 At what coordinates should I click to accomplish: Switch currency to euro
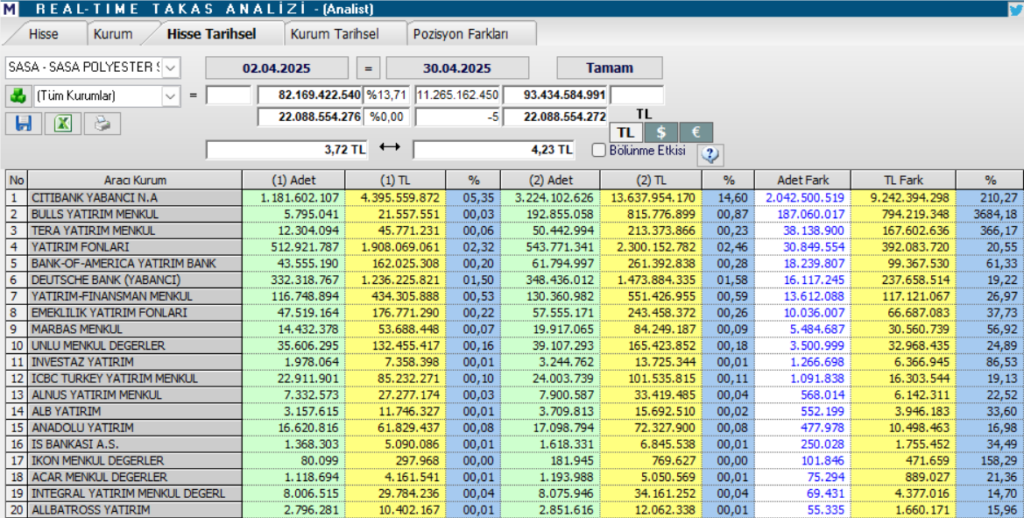tap(696, 132)
